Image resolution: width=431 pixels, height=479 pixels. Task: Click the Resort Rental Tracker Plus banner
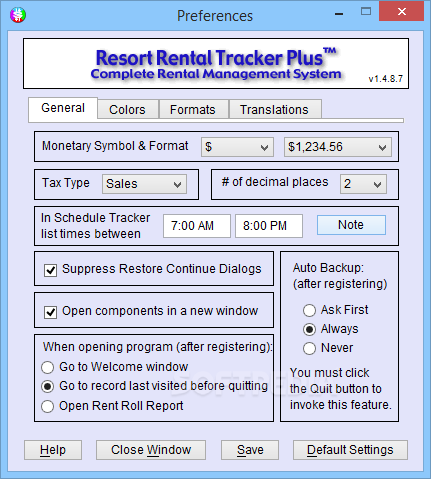click(x=216, y=63)
